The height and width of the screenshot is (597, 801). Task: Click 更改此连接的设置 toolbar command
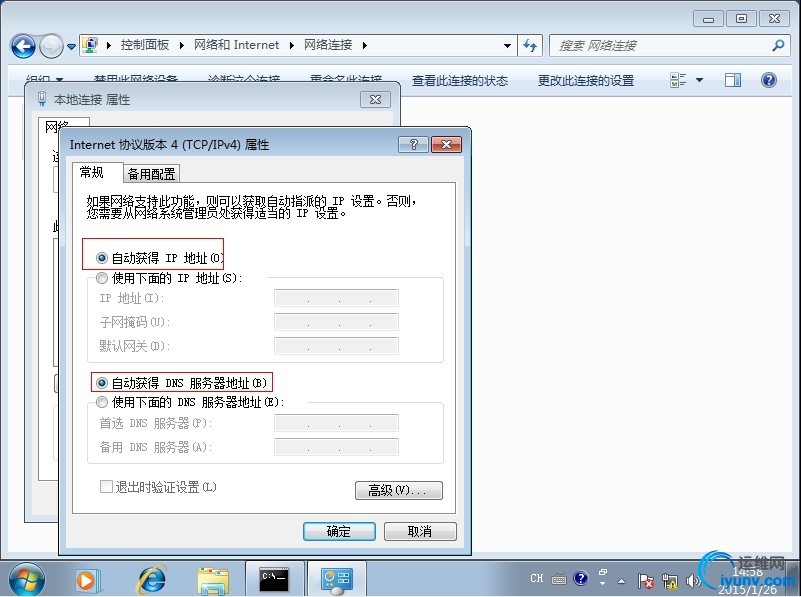pos(586,81)
